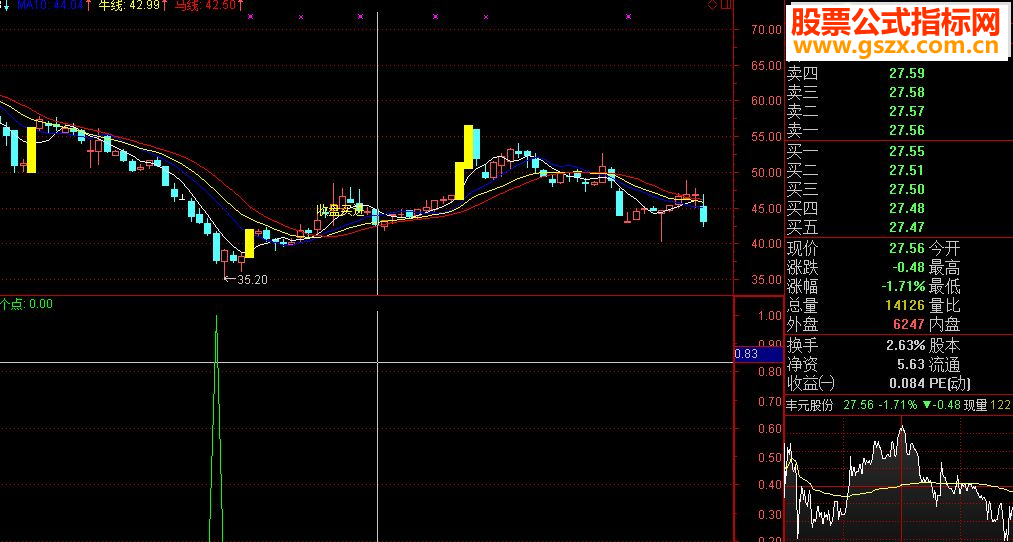Image resolution: width=1013 pixels, height=542 pixels.
Task: Click the 现量 122 reading
Action: pyautogui.click(x=987, y=405)
